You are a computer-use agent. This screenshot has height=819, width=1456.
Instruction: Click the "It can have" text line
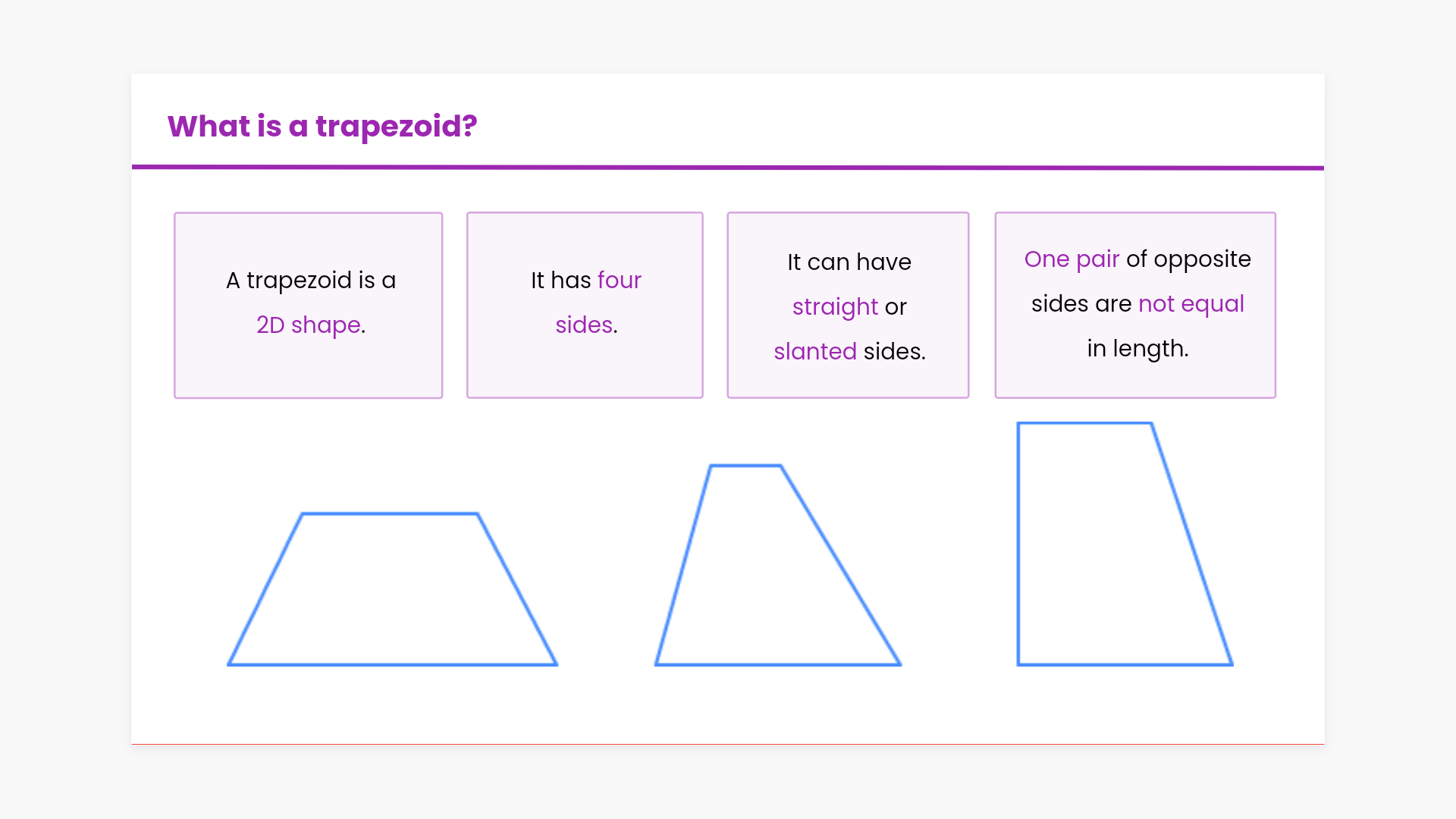pyautogui.click(x=849, y=262)
